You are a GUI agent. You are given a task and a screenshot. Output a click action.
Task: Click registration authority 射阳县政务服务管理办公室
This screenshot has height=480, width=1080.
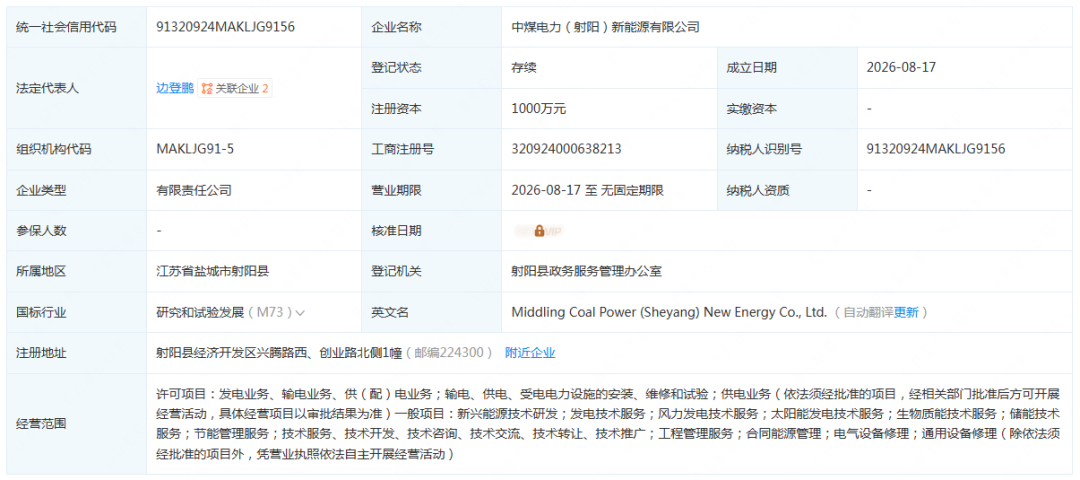[x=586, y=272]
